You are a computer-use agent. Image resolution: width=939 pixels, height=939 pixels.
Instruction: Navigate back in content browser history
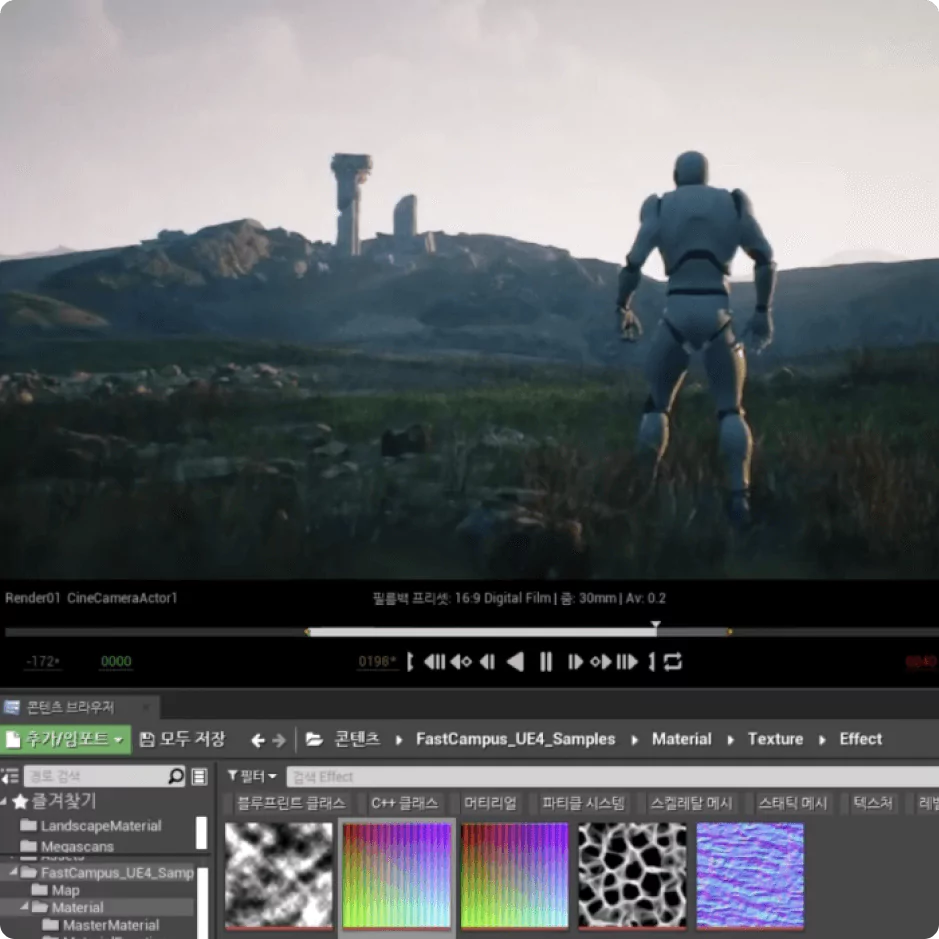258,741
